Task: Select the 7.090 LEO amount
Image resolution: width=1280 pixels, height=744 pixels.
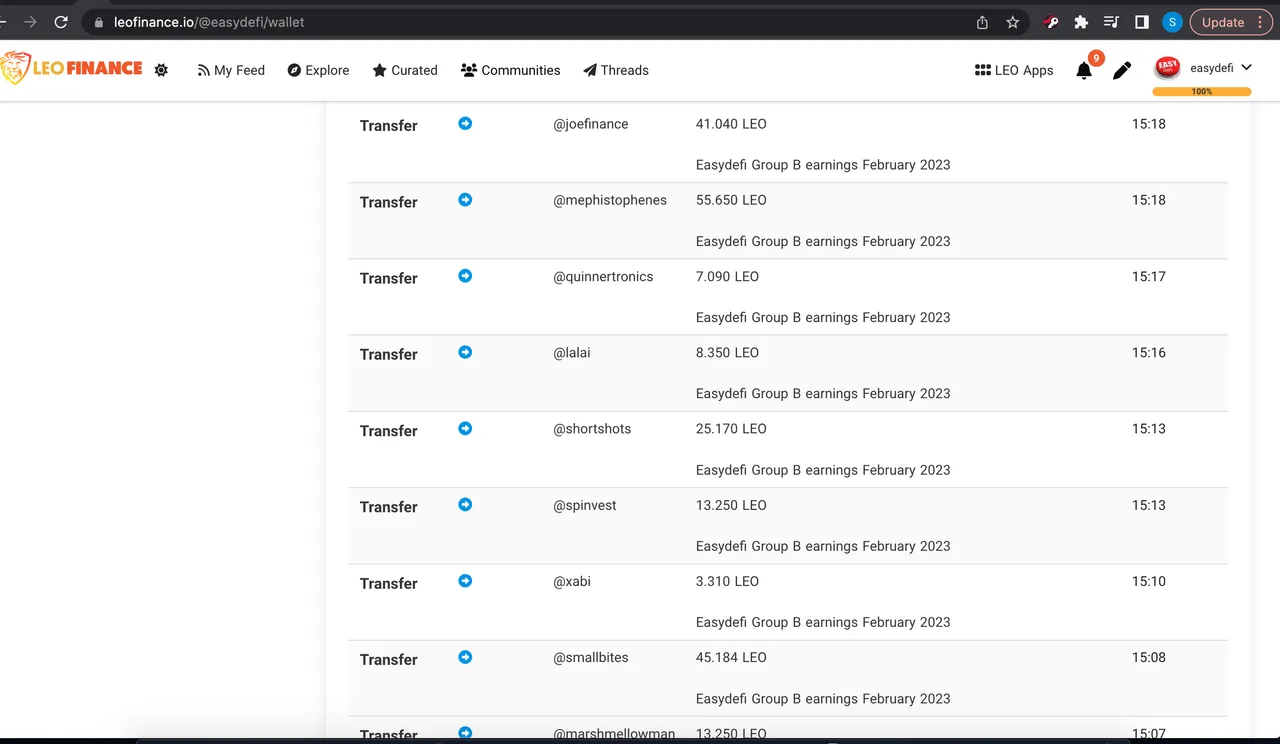Action: [x=727, y=276]
